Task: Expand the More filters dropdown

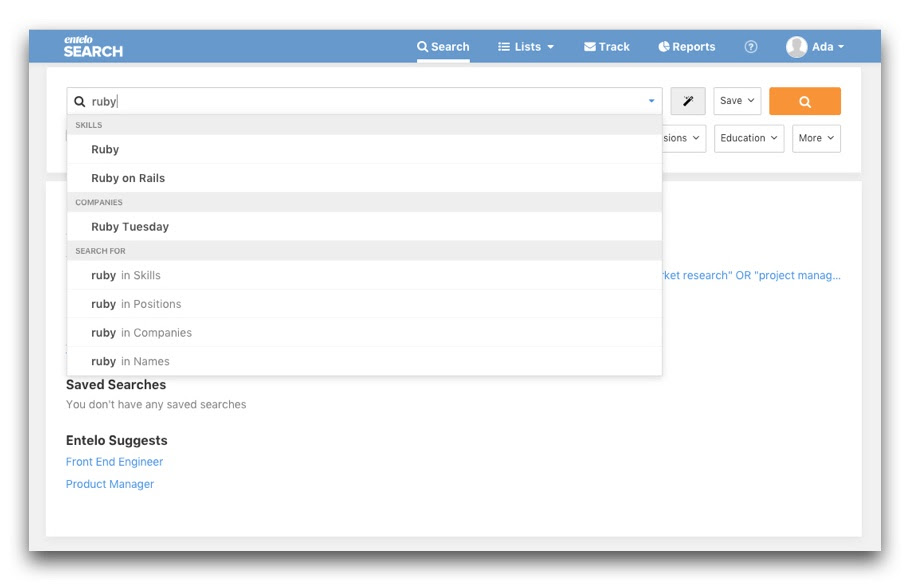Action: click(x=816, y=138)
